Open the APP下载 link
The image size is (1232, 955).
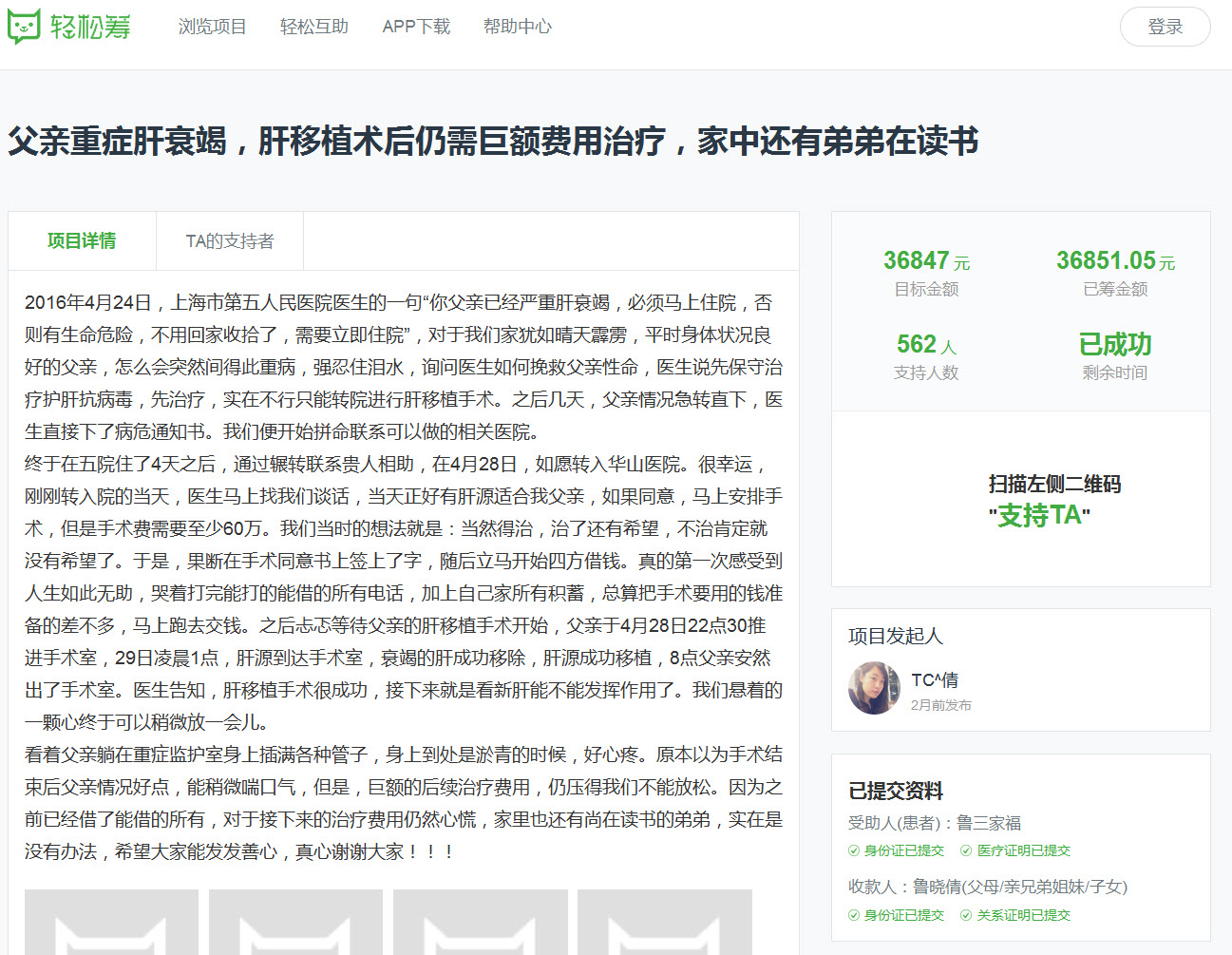416,27
